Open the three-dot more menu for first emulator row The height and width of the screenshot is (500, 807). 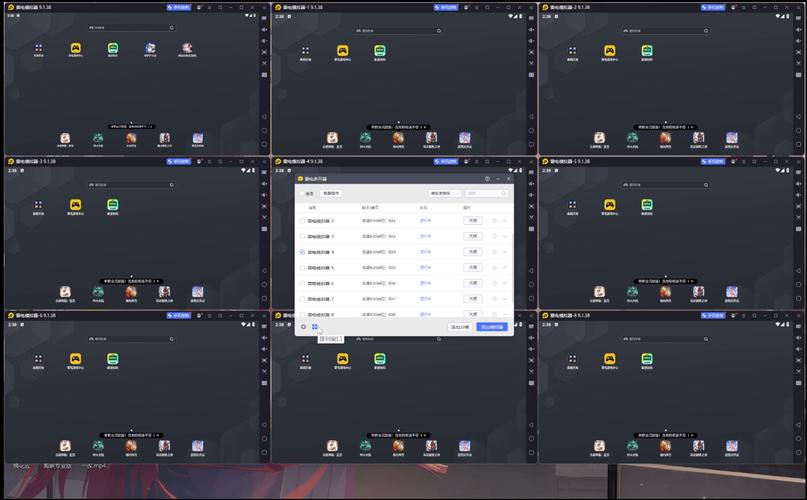[505, 220]
